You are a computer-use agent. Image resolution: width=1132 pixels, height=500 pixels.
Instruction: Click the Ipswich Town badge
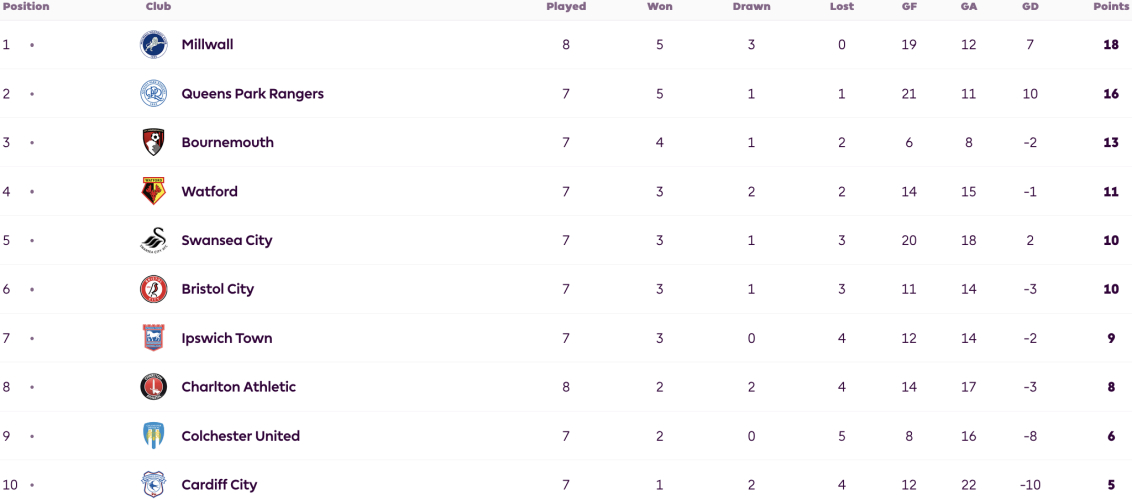pyautogui.click(x=153, y=338)
